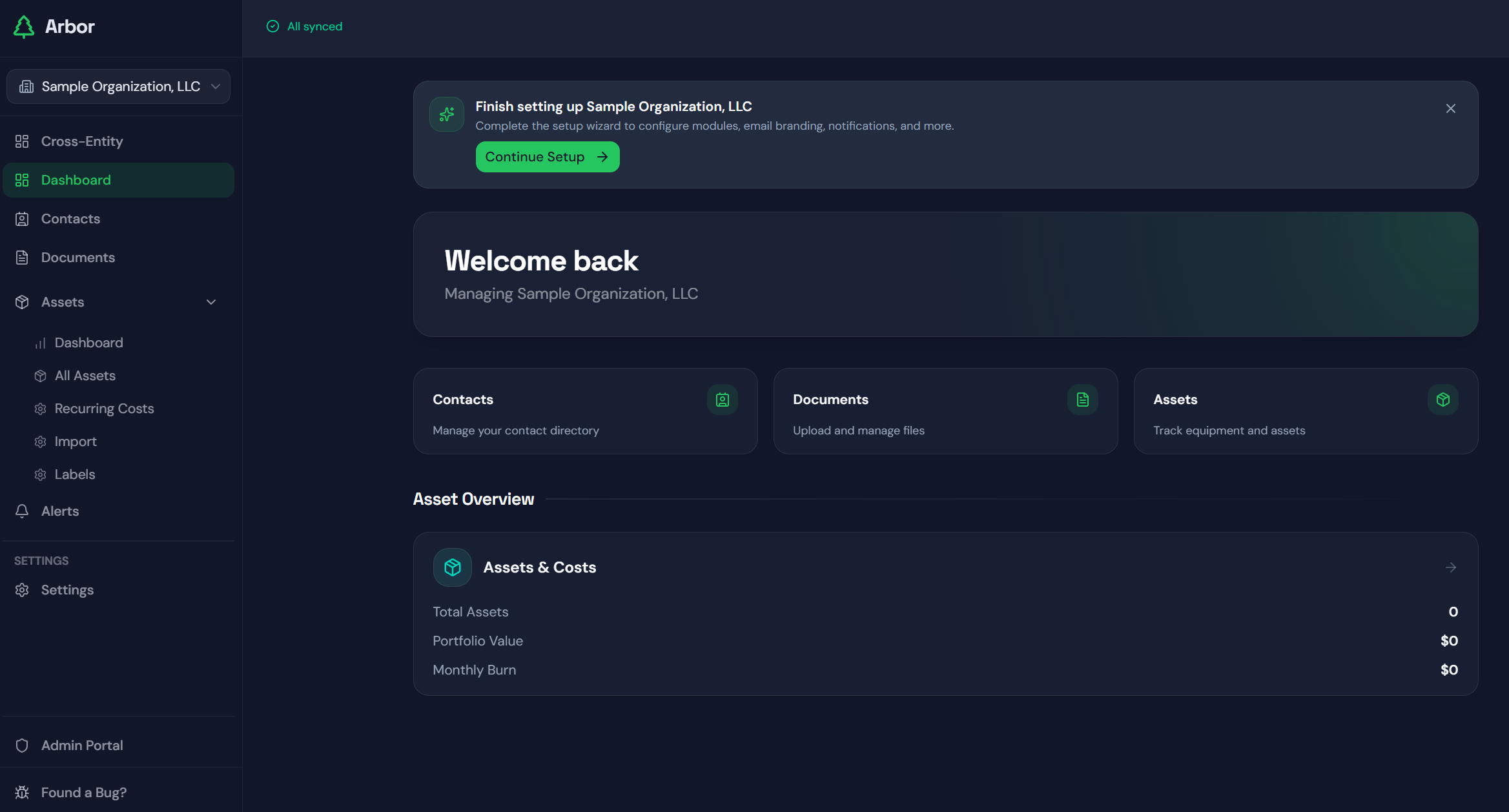Go to Cross-Entity in sidebar
Image resolution: width=1509 pixels, height=812 pixels.
pyautogui.click(x=82, y=141)
